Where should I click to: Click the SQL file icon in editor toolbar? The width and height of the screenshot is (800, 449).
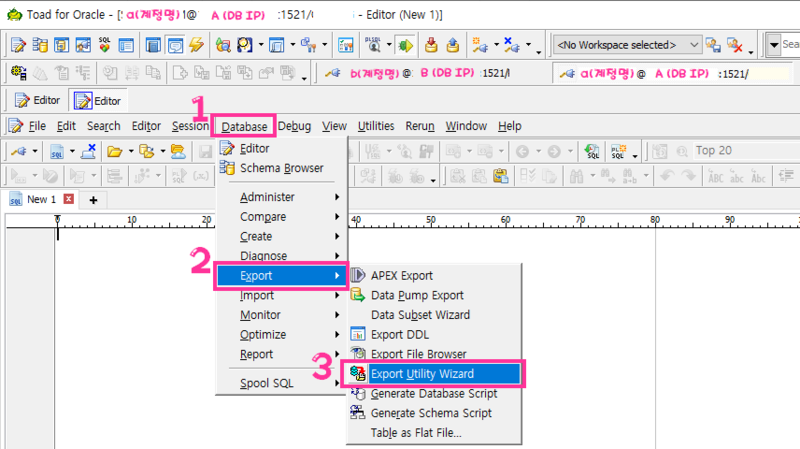point(56,152)
